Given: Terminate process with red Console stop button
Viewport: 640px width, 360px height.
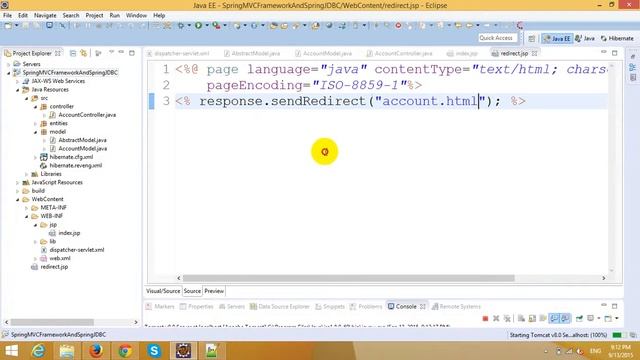Looking at the screenshot, I should point(485,318).
